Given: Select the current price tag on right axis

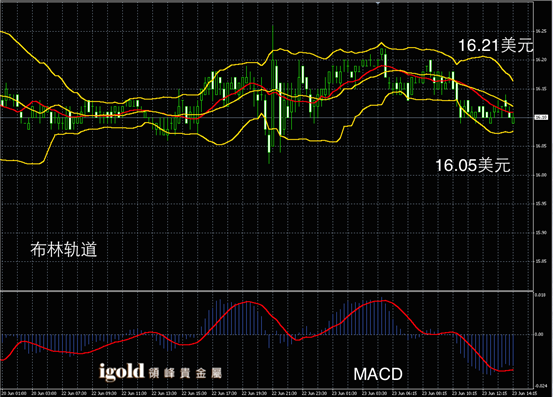Looking at the screenshot, I should (x=541, y=117).
